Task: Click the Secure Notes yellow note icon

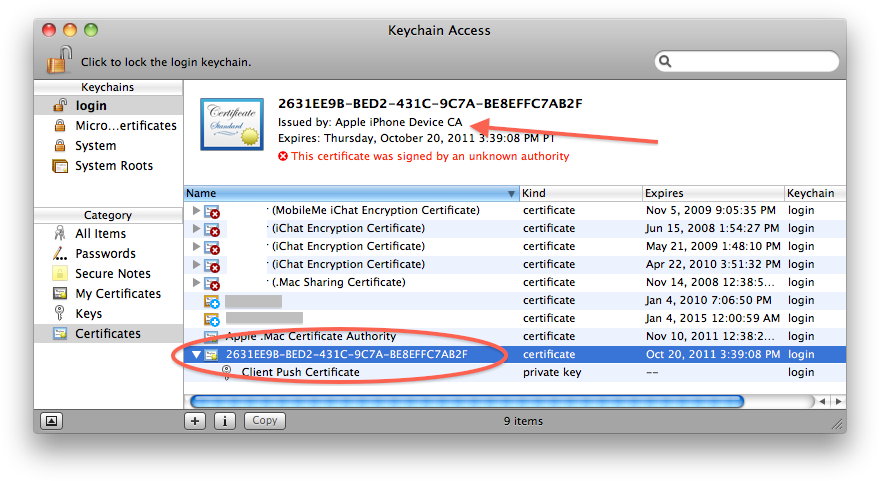Action: (60, 274)
